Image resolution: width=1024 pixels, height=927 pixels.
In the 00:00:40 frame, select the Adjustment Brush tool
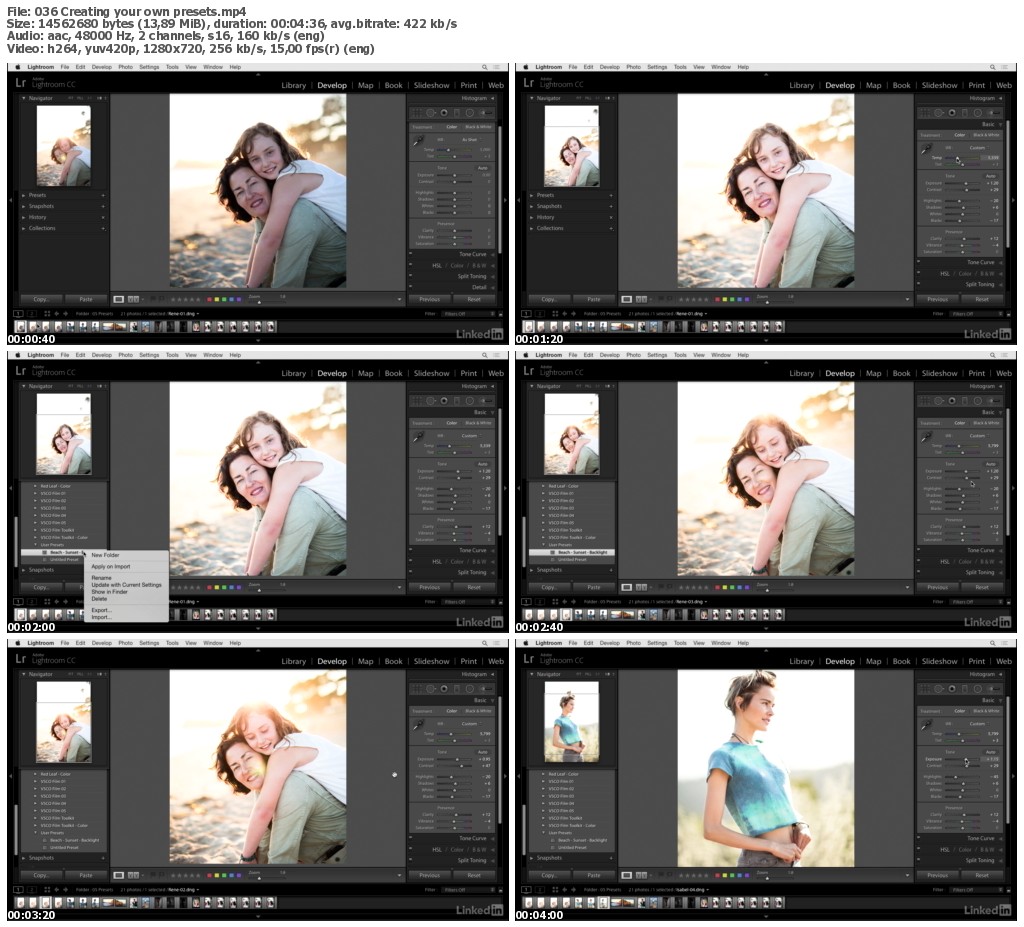487,112
